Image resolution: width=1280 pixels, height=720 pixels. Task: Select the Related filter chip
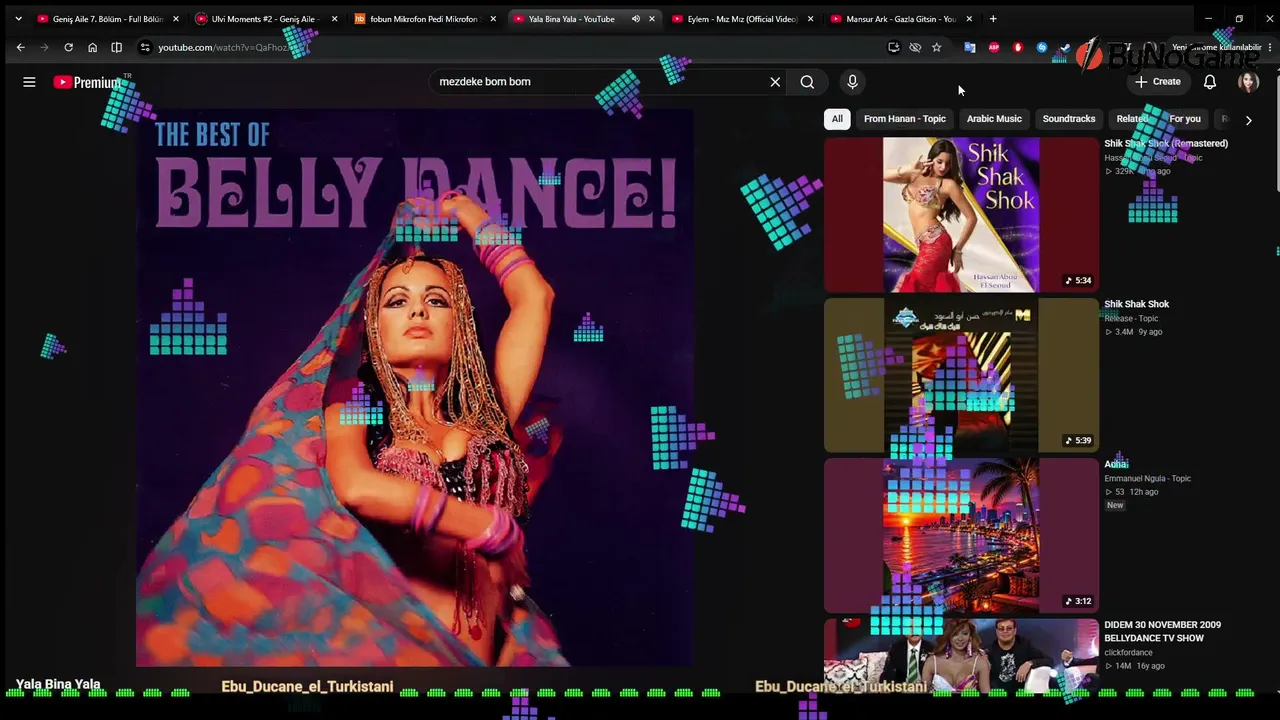(1132, 119)
